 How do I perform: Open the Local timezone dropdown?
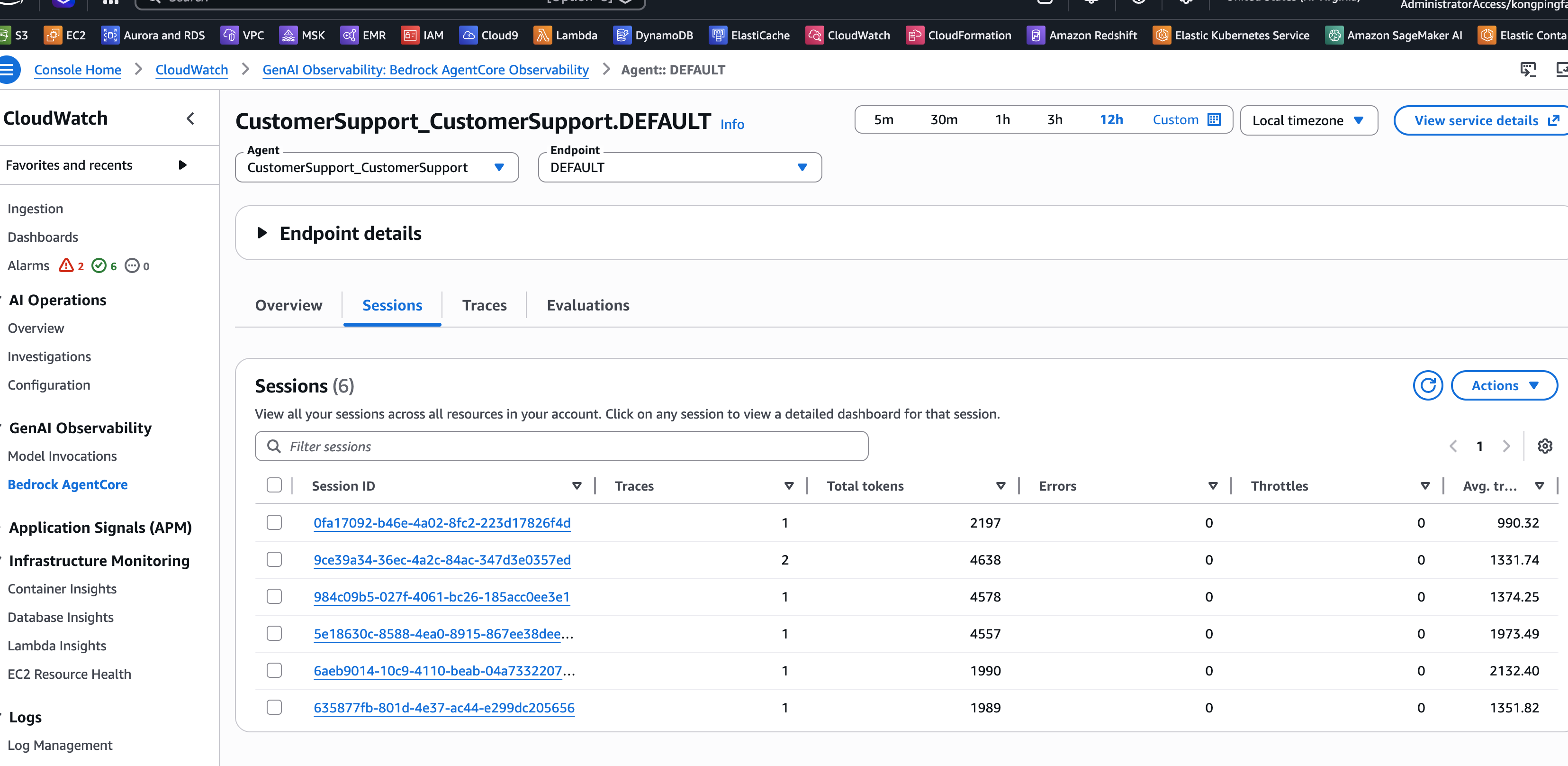tap(1308, 120)
